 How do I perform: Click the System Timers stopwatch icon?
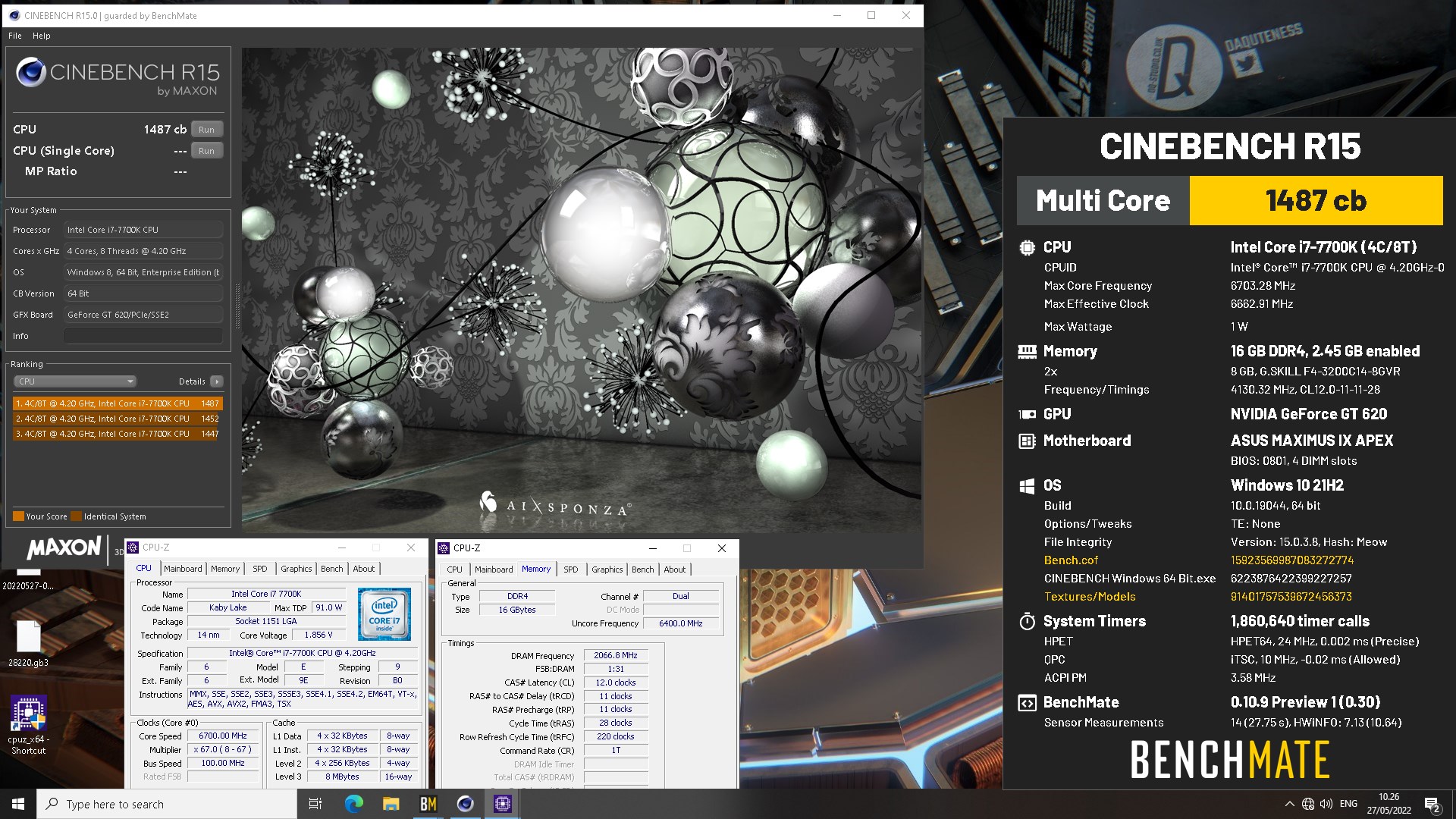(1027, 621)
